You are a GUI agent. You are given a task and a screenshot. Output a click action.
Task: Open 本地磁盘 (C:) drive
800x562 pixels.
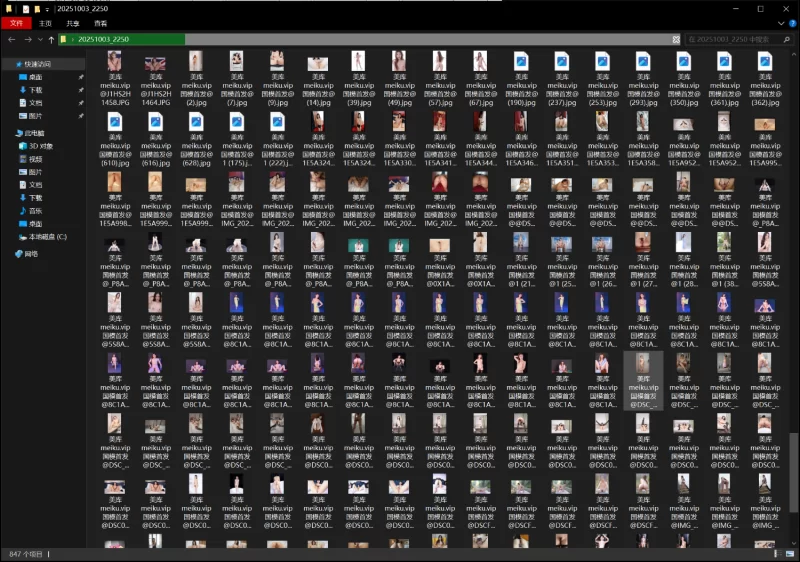tap(46, 237)
